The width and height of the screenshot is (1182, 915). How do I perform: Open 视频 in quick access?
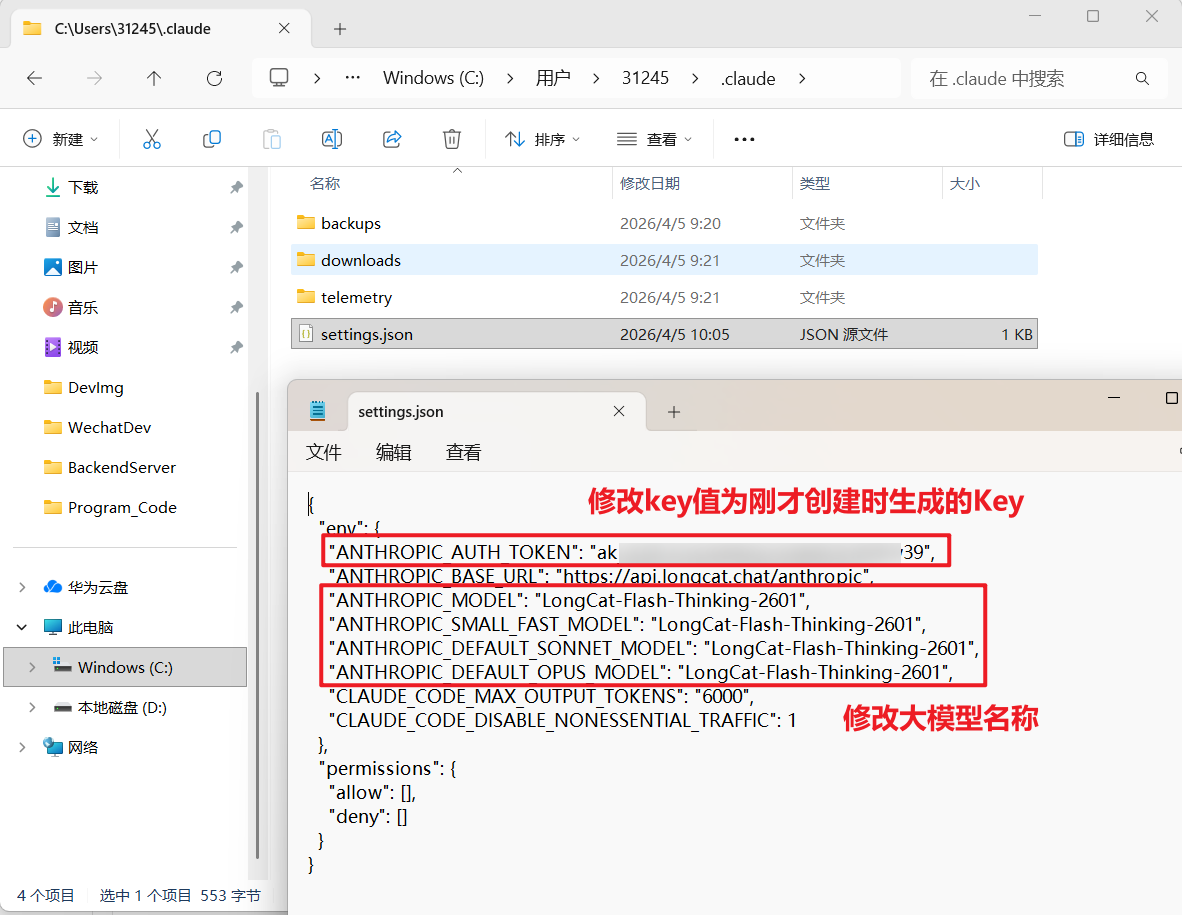click(83, 347)
